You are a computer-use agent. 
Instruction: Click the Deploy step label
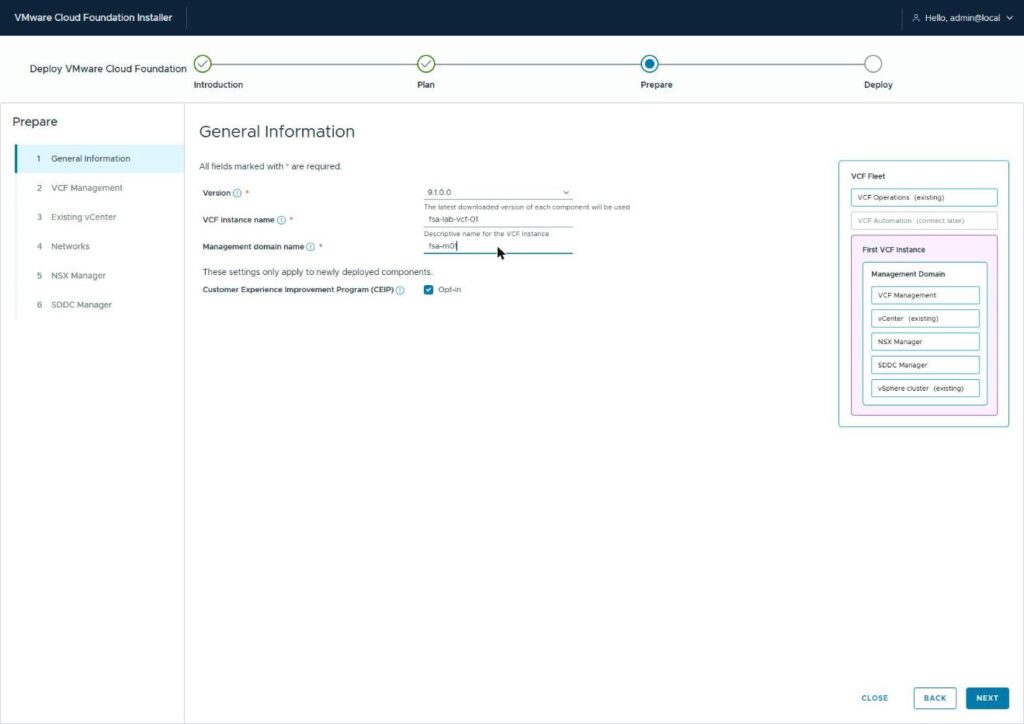(878, 85)
